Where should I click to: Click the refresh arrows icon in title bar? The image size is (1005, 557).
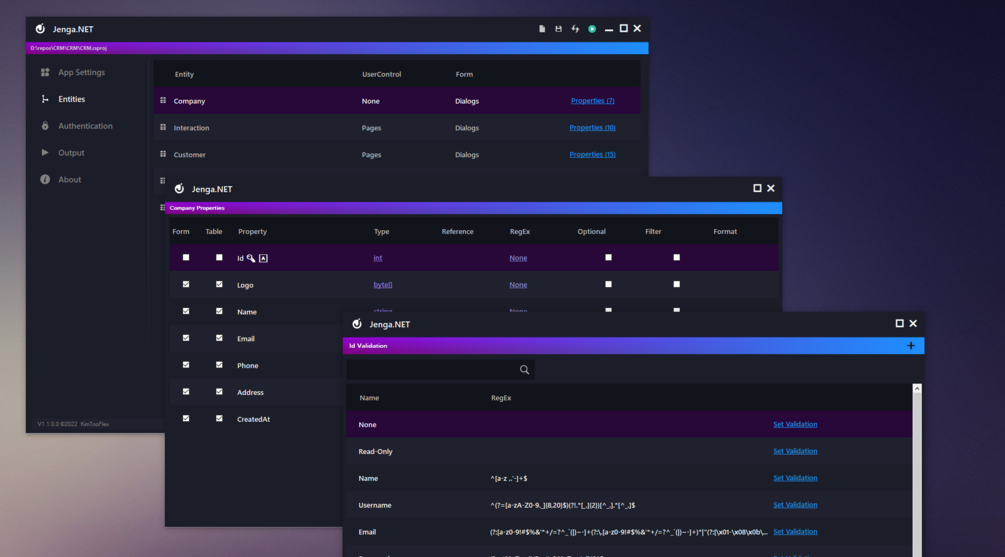pos(575,29)
